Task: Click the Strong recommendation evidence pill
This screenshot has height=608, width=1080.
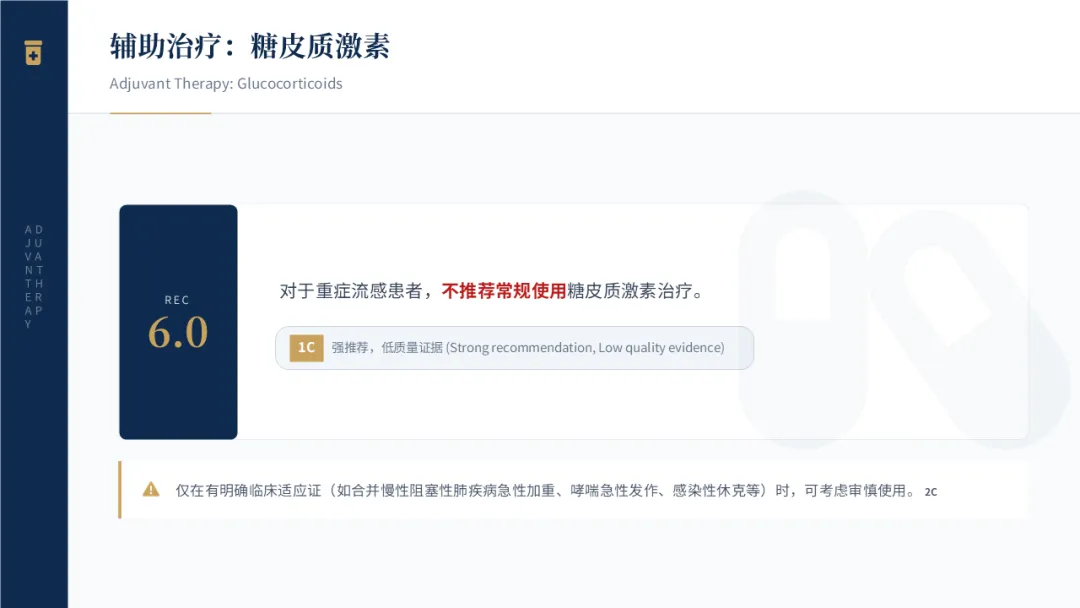Action: pos(515,348)
